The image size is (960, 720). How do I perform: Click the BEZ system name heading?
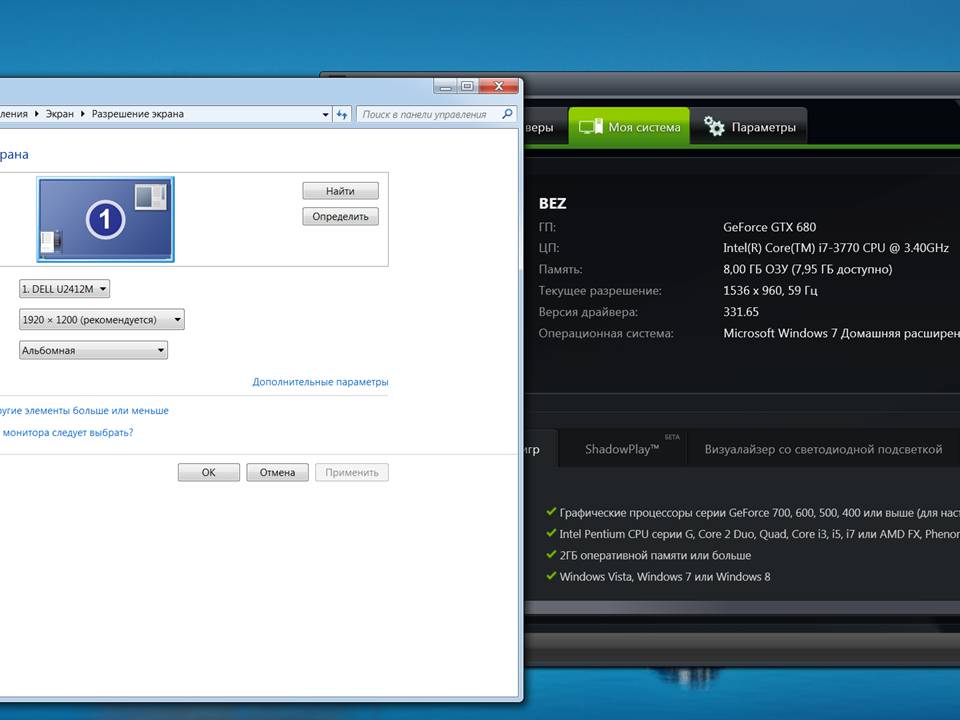pos(552,203)
